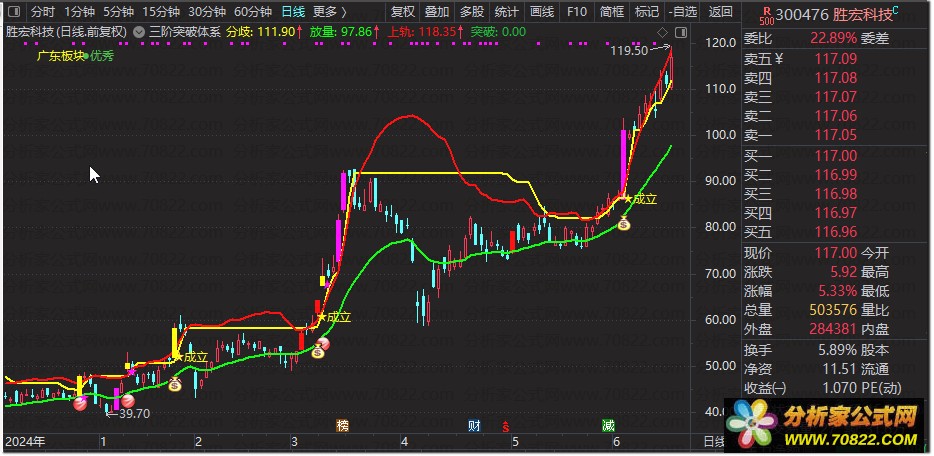Click the 涨幅 value 5.33%
Image resolution: width=934 pixels, height=456 pixels.
tap(836, 291)
